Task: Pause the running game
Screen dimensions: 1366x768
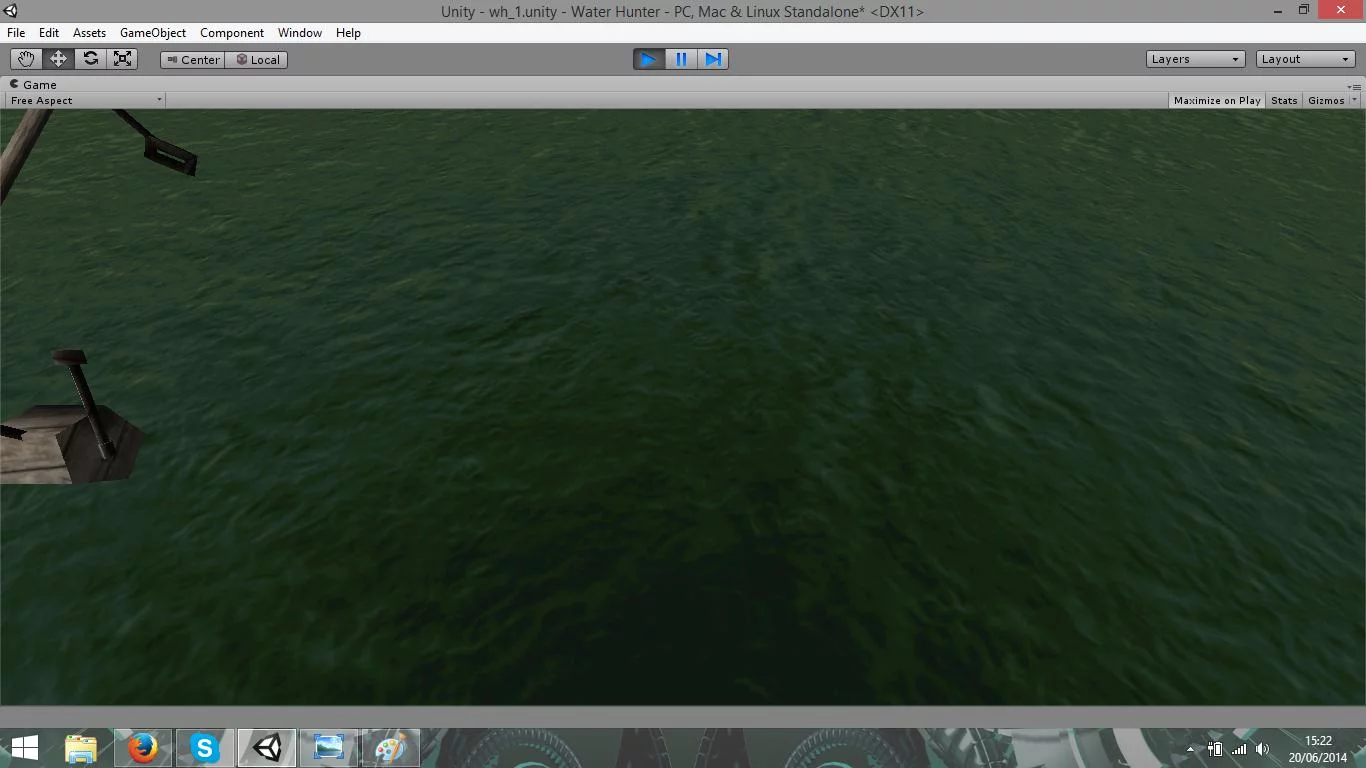Action: [681, 59]
